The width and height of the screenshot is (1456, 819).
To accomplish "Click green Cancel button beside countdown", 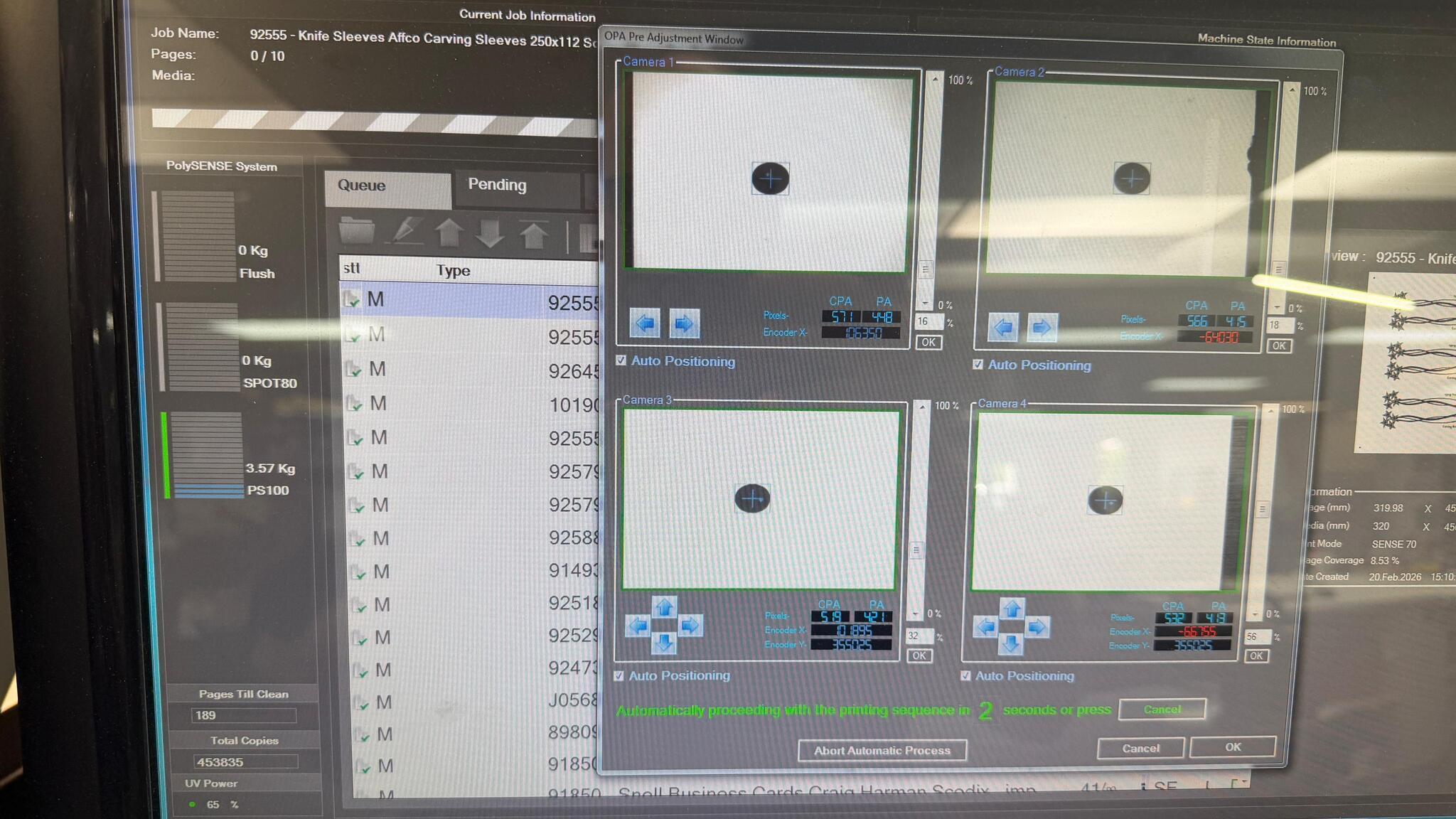I will coord(1162,710).
